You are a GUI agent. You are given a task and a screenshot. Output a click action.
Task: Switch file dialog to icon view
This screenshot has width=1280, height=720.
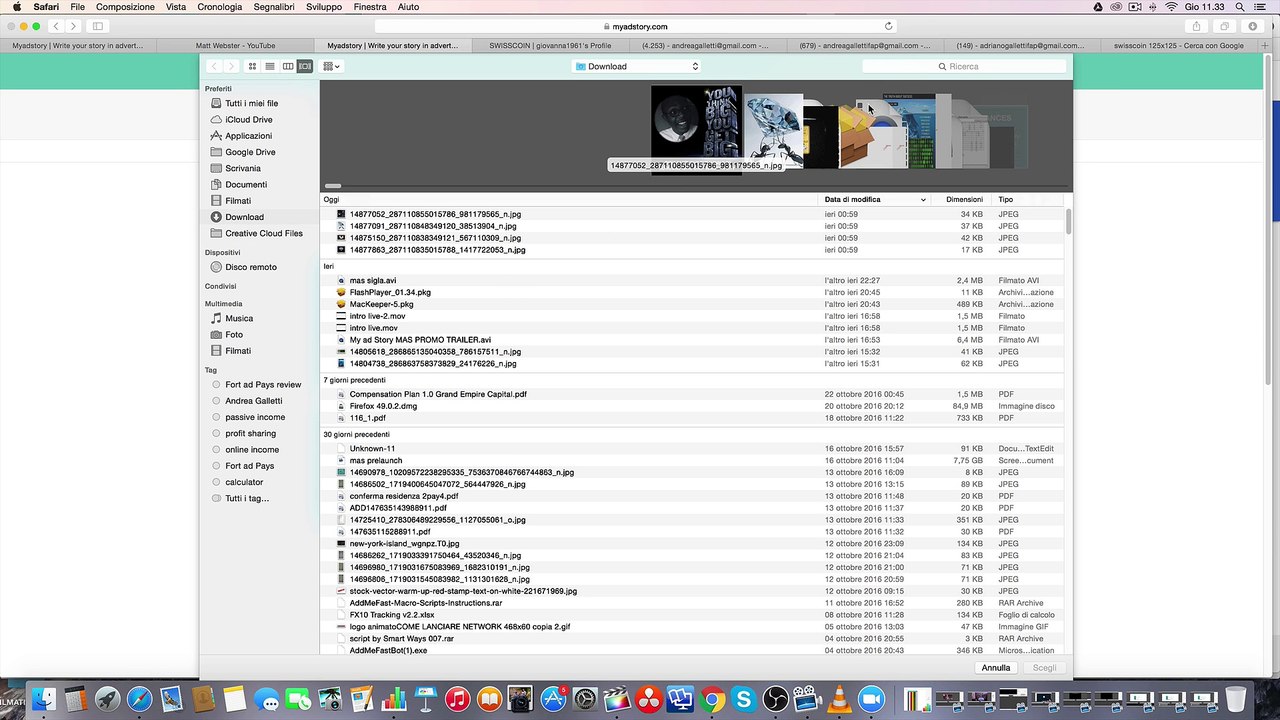[252, 66]
